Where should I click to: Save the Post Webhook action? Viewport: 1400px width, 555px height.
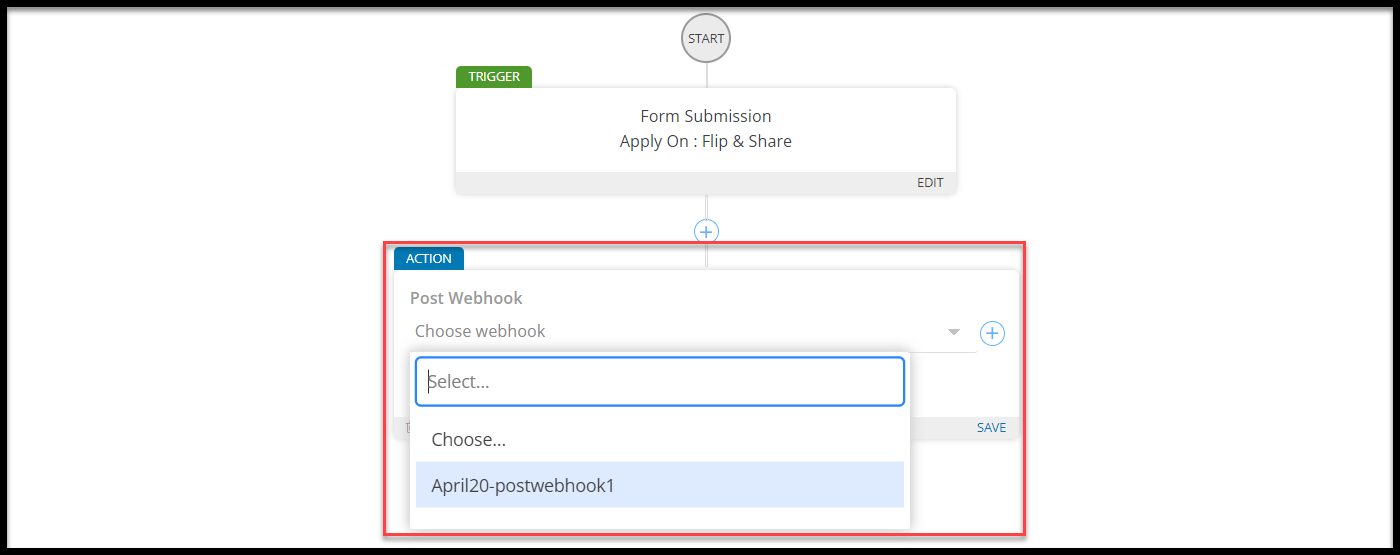pos(991,427)
